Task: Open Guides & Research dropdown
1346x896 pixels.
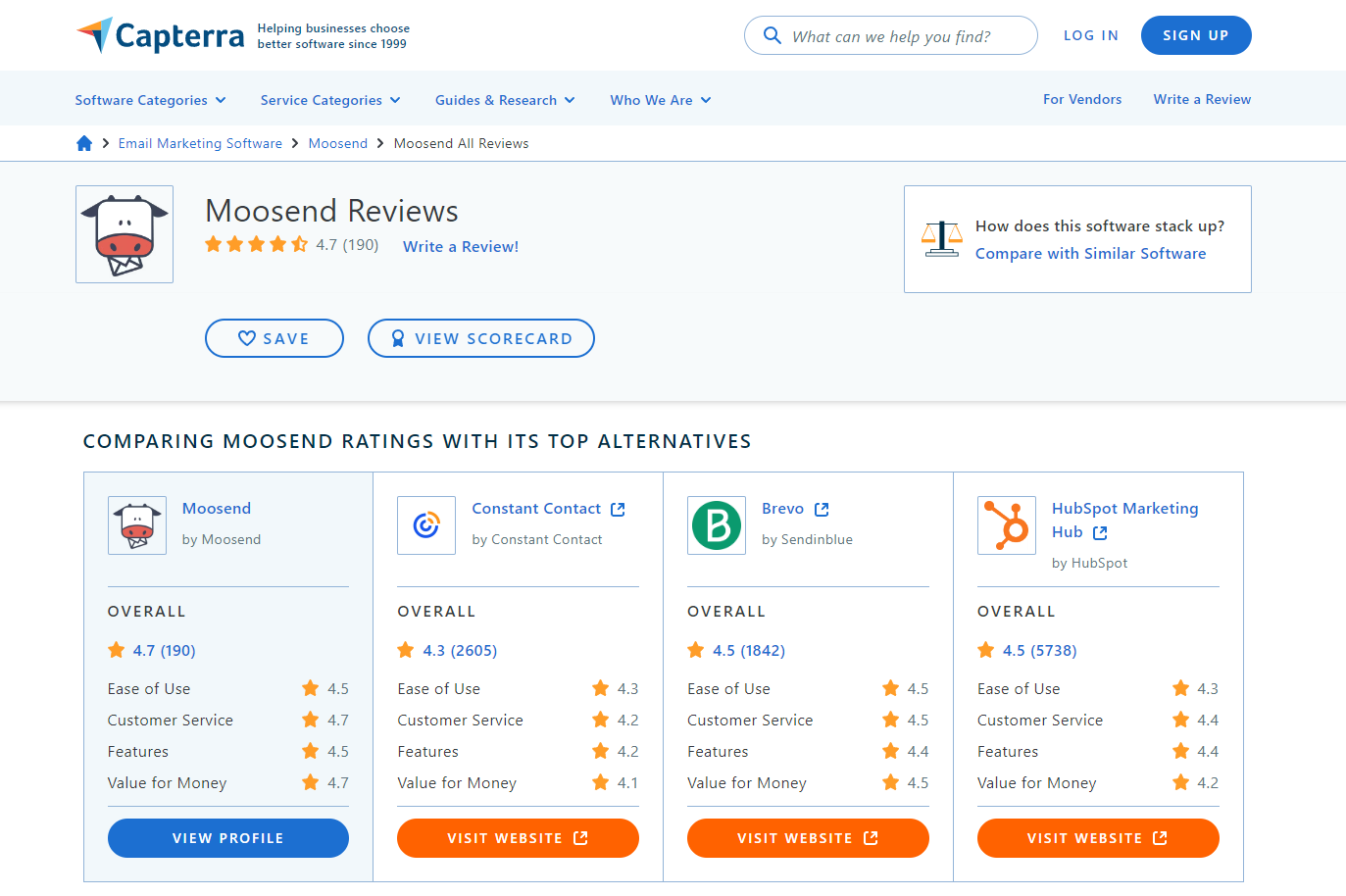Action: 505,100
